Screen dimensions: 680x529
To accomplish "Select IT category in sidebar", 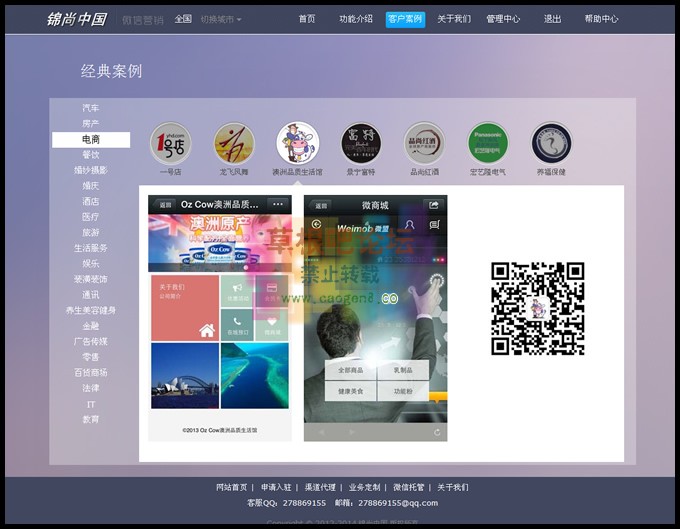I will (x=91, y=404).
